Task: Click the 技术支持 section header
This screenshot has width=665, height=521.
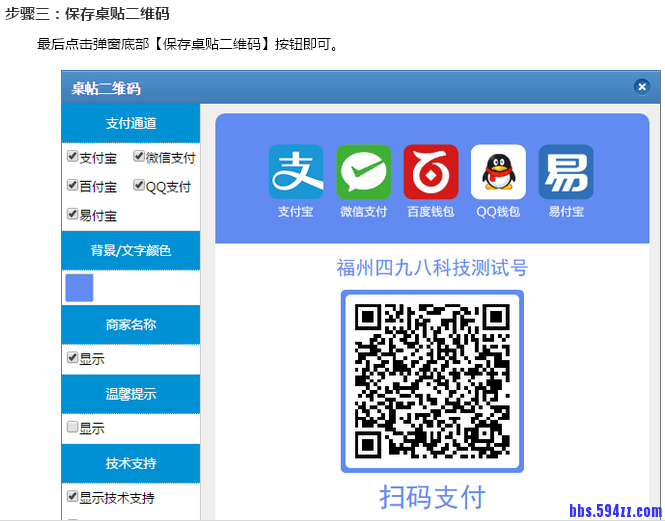Action: click(x=131, y=463)
